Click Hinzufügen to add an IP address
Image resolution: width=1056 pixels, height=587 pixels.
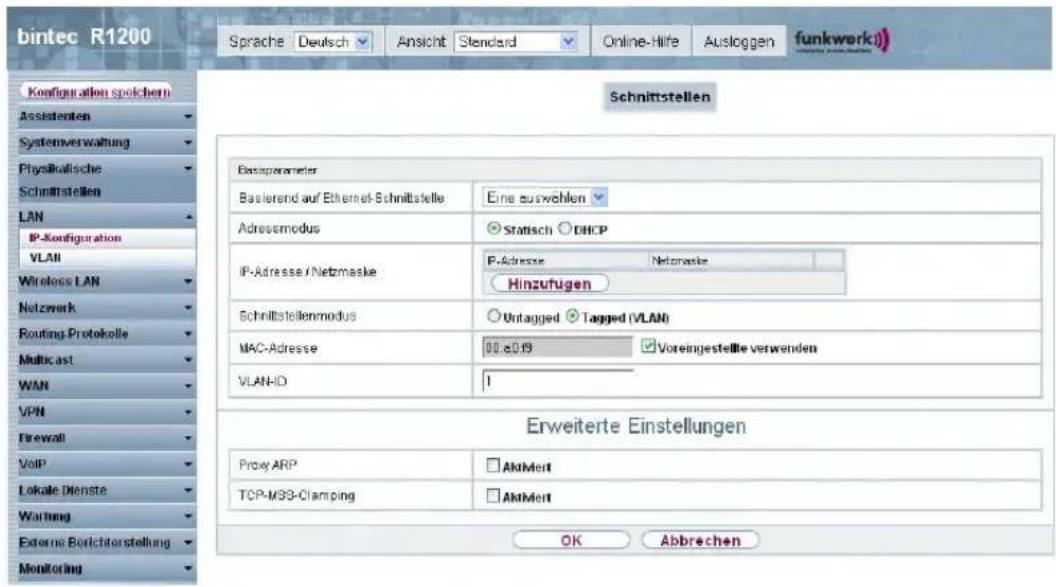pos(550,283)
